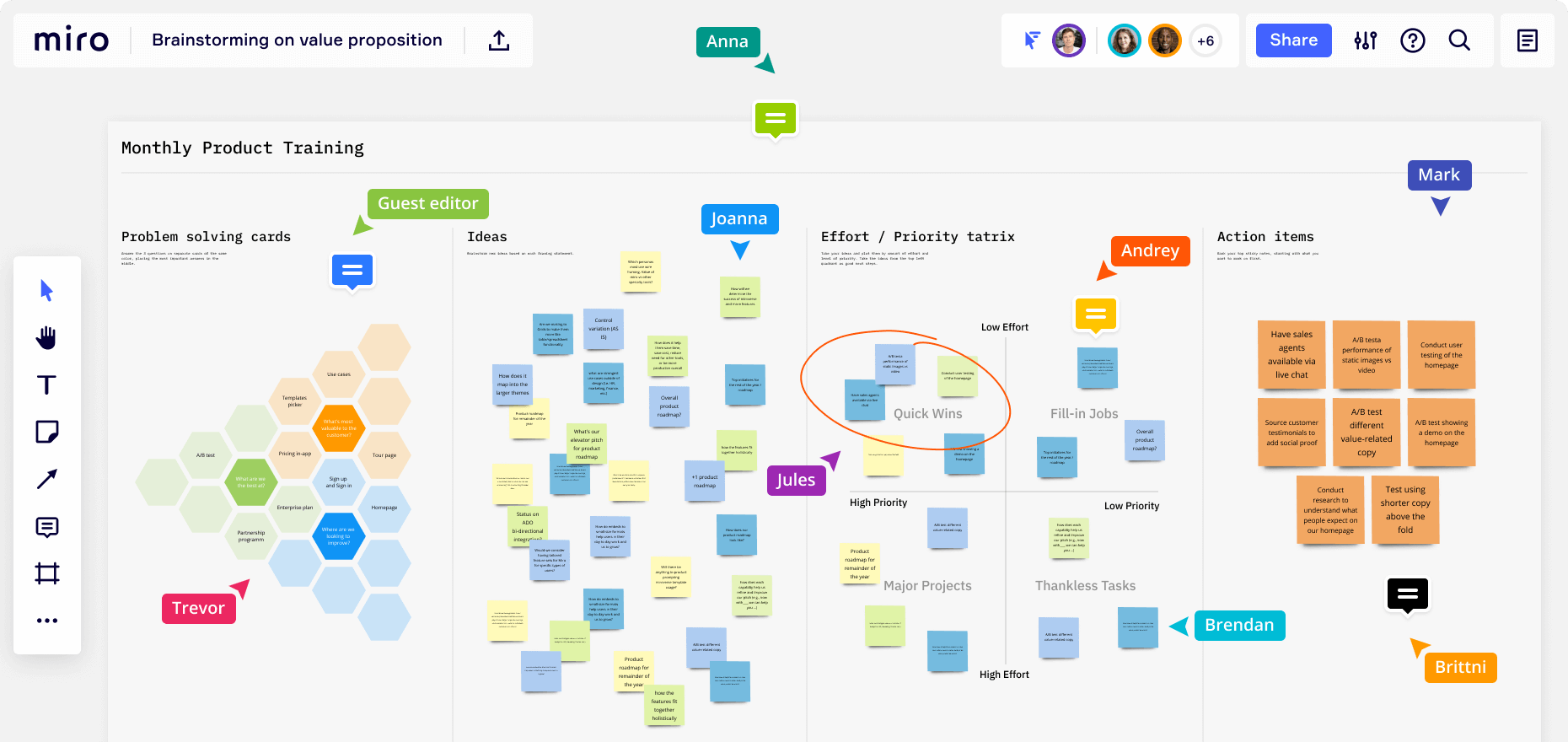Open more tools ellipsis menu

click(x=46, y=621)
